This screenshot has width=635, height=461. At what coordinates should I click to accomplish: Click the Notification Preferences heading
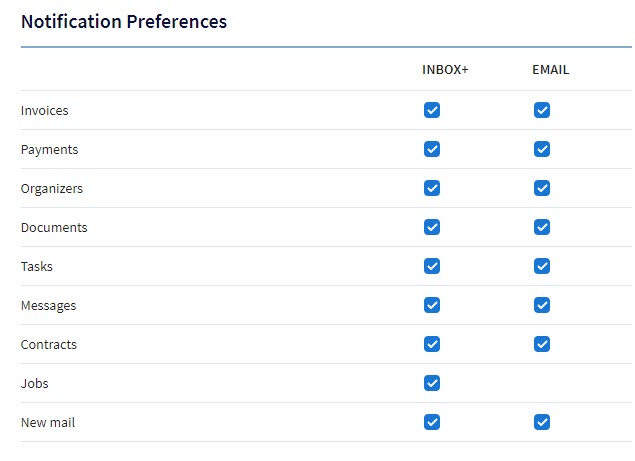point(124,21)
